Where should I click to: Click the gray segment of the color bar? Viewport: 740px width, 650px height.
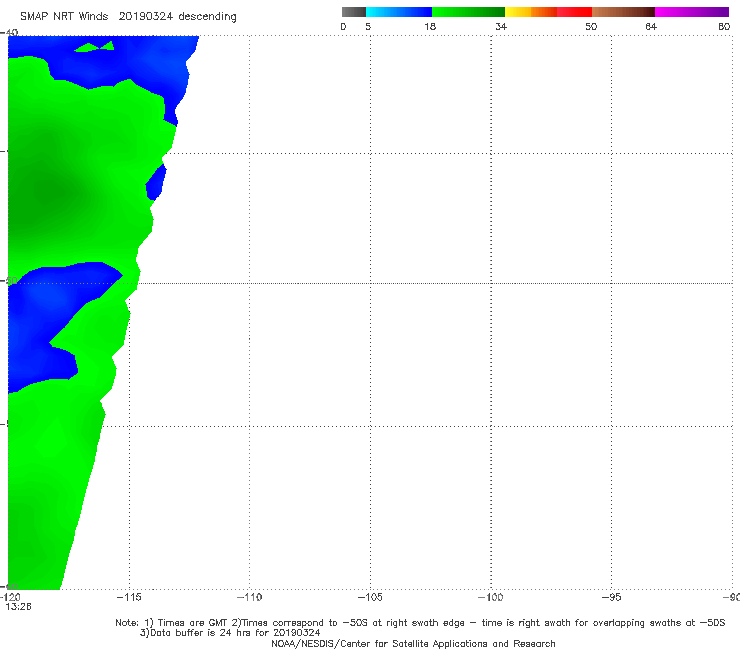pyautogui.click(x=354, y=12)
